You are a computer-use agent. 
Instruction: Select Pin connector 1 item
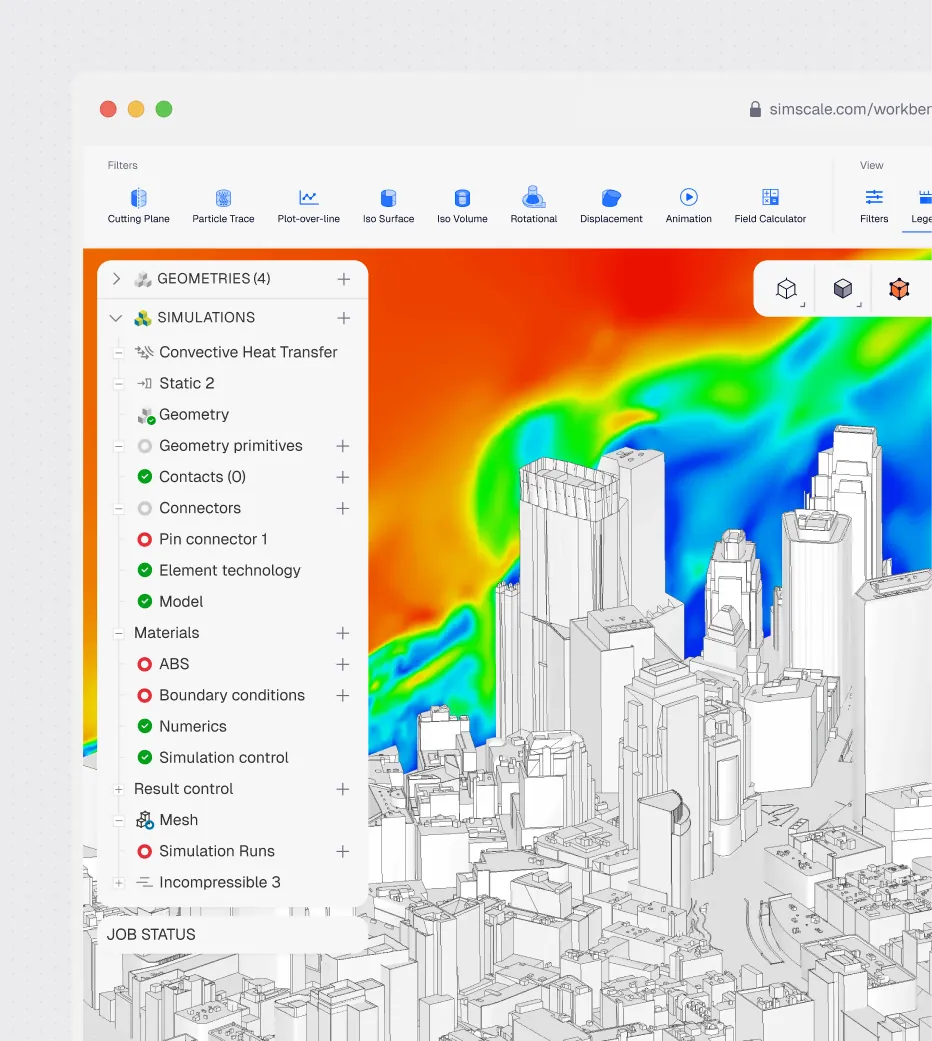213,539
